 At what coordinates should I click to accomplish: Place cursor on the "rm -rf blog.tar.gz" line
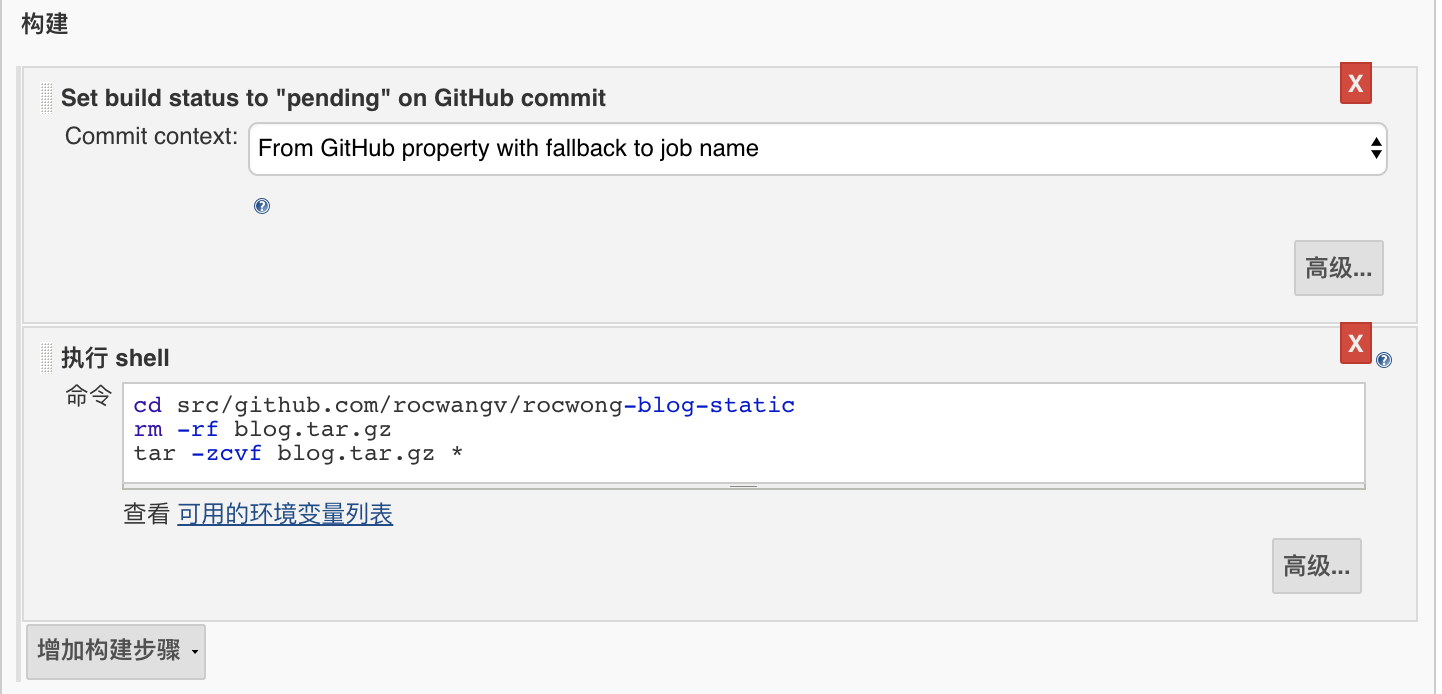tap(262, 430)
